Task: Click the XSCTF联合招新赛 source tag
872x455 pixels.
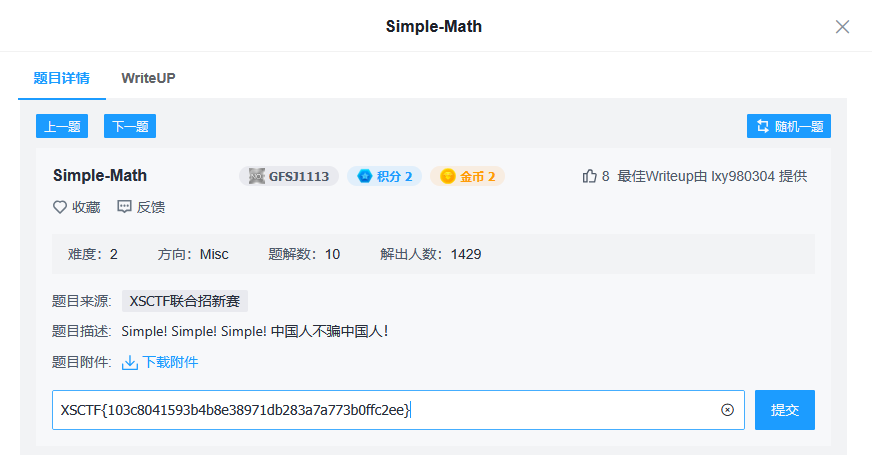Action: click(x=185, y=301)
